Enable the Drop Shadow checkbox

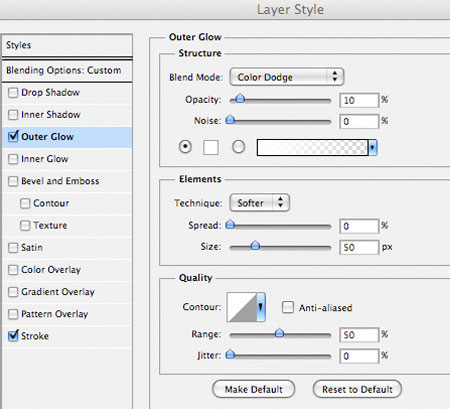(x=13, y=93)
